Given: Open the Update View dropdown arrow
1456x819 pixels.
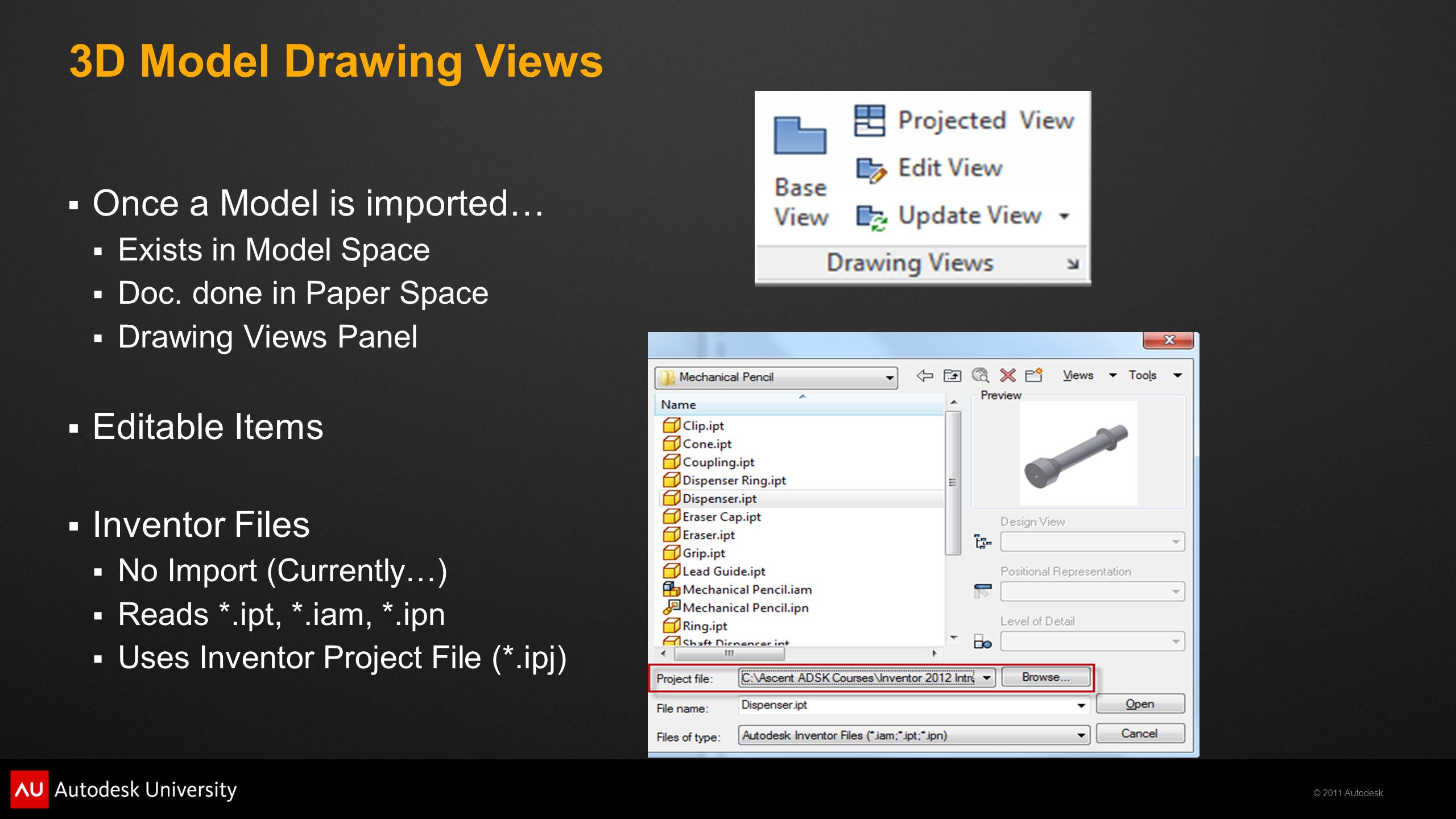Looking at the screenshot, I should click(x=1064, y=216).
